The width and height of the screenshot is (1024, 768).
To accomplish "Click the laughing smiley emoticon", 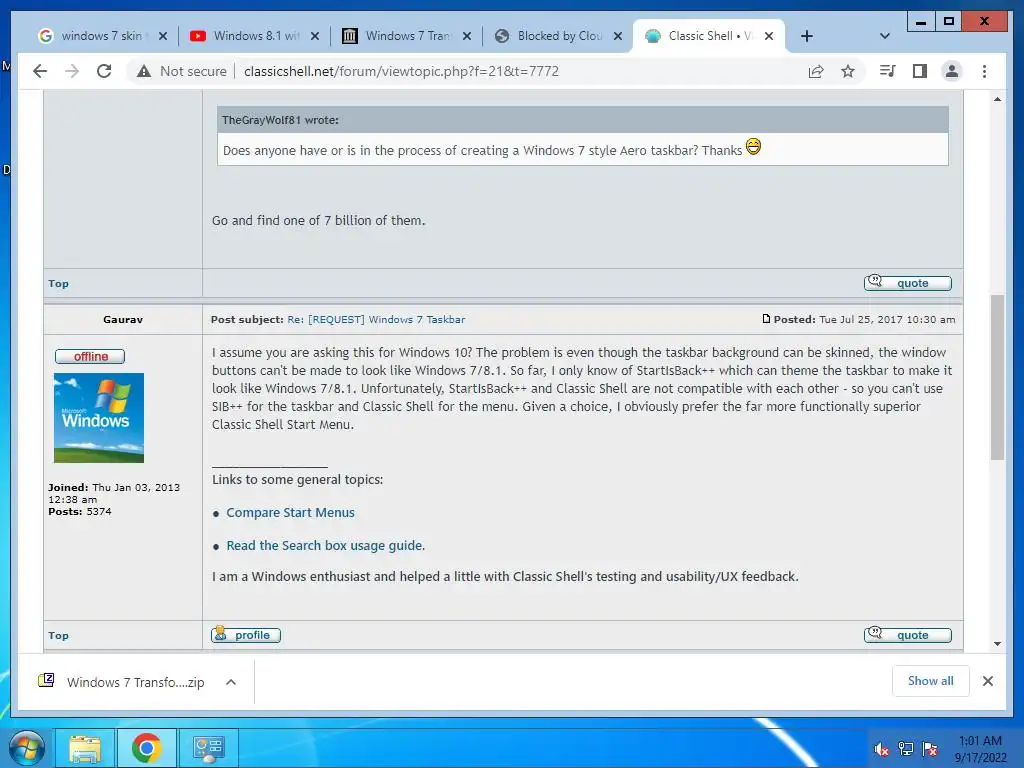I will tap(753, 146).
